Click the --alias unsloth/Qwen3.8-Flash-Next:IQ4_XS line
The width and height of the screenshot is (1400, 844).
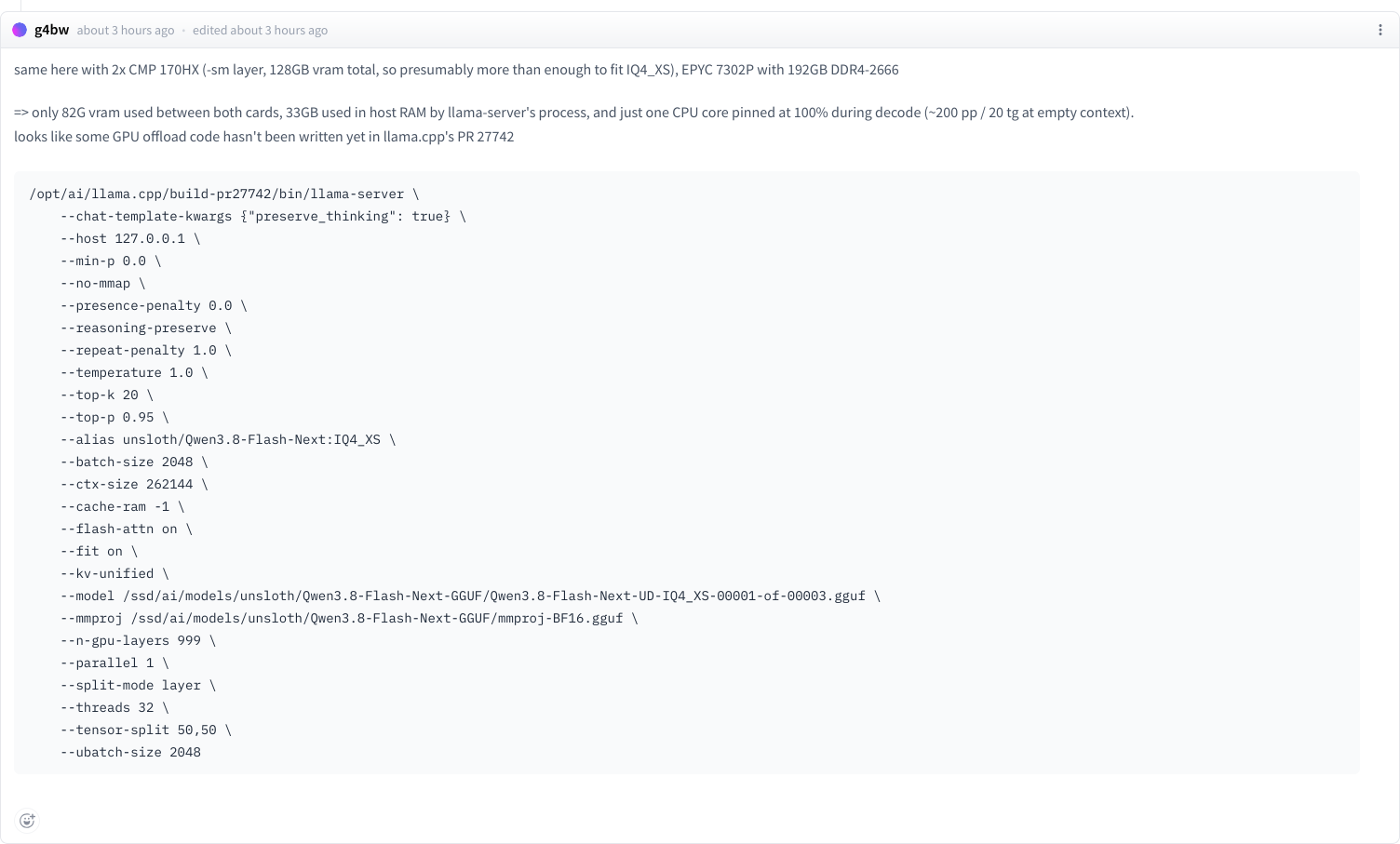228,439
